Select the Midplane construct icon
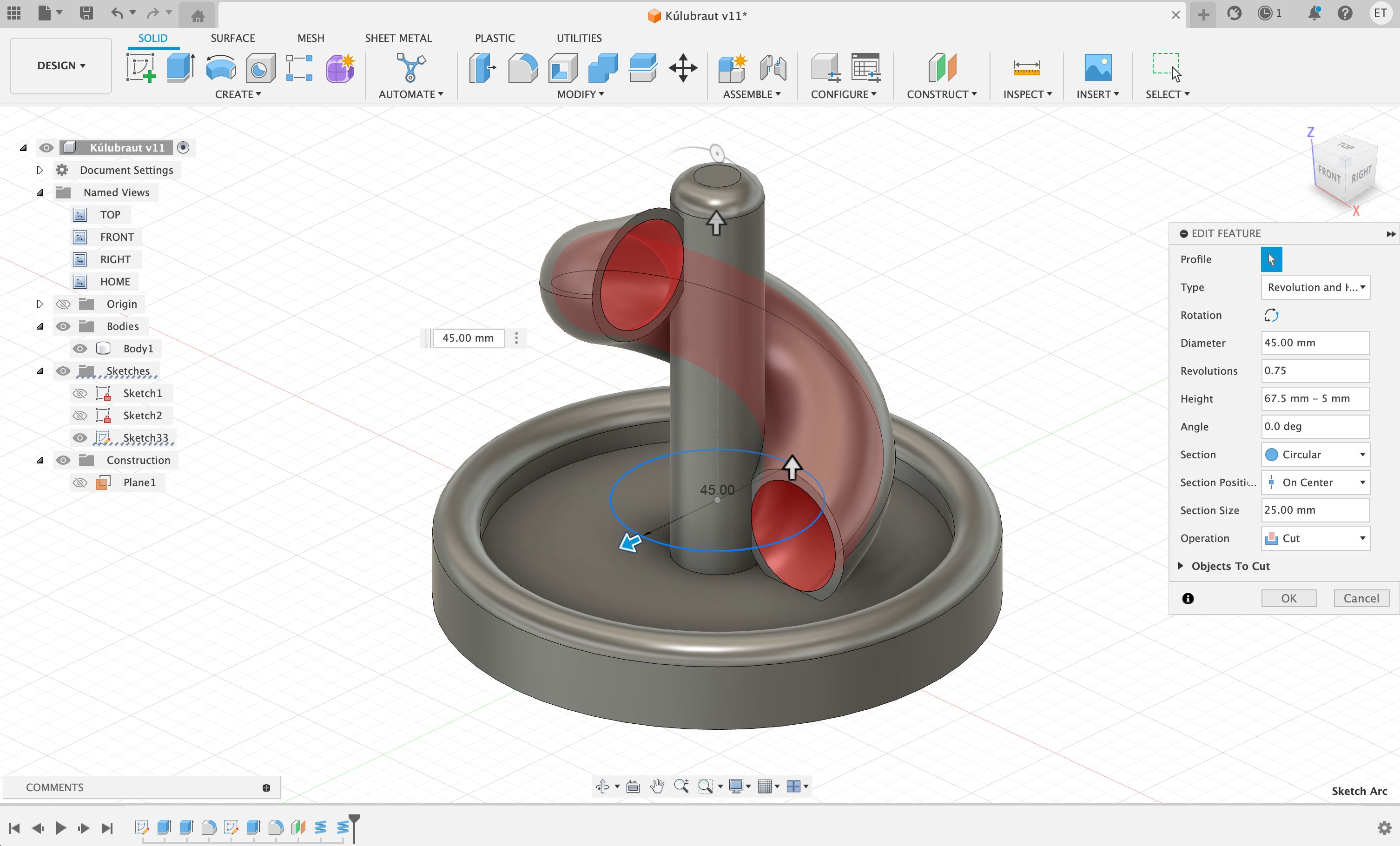 point(942,67)
